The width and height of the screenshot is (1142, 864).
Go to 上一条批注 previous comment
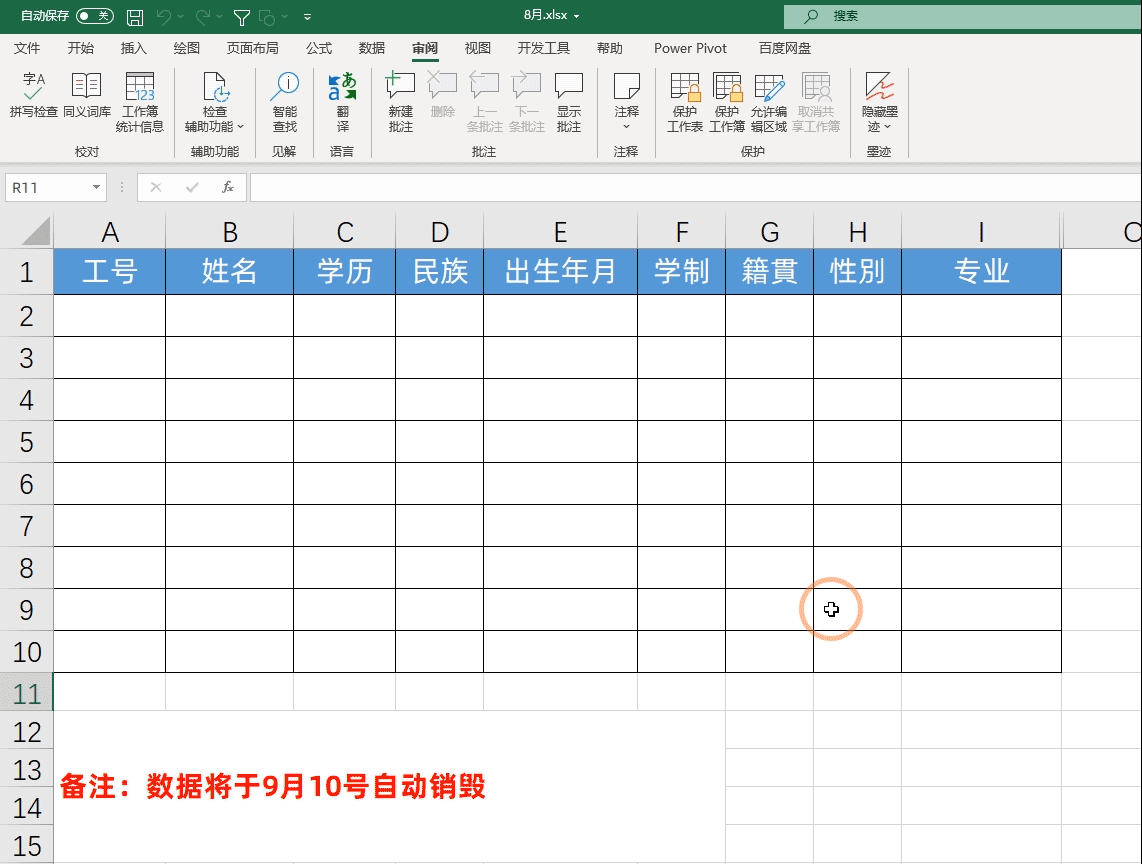point(484,102)
